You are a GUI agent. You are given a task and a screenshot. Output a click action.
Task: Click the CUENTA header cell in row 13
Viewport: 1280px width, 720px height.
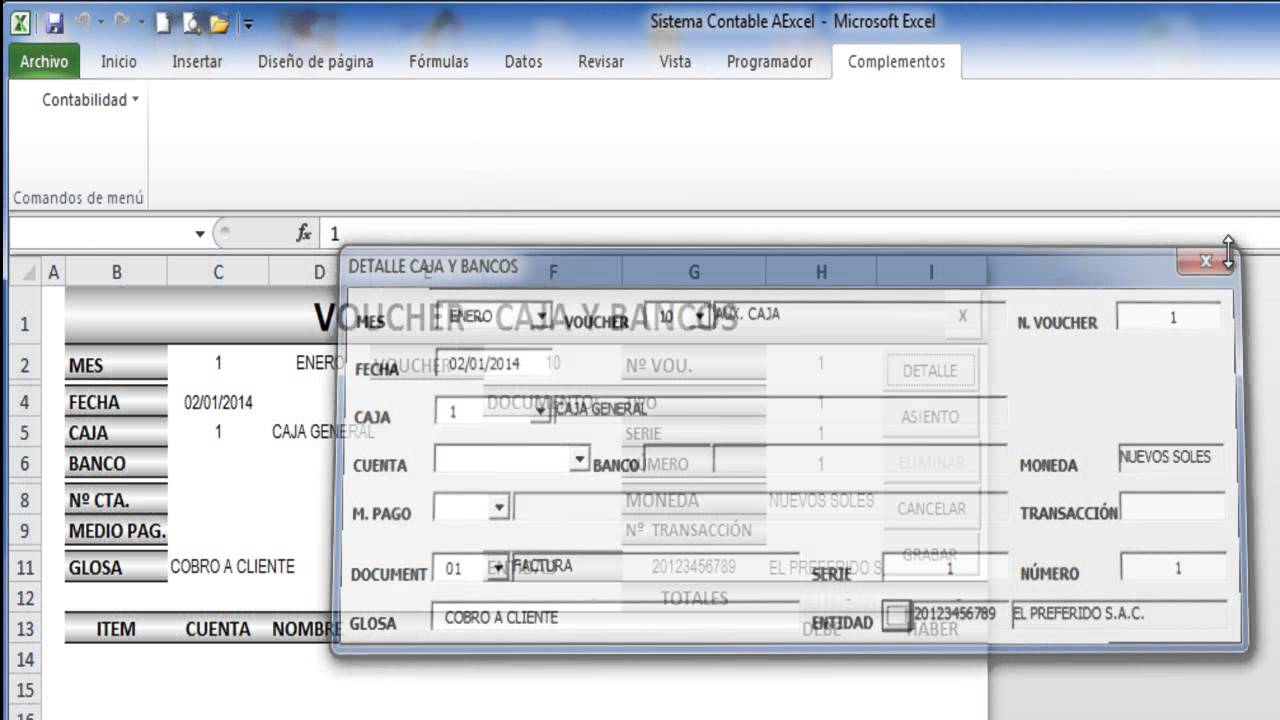pyautogui.click(x=218, y=629)
